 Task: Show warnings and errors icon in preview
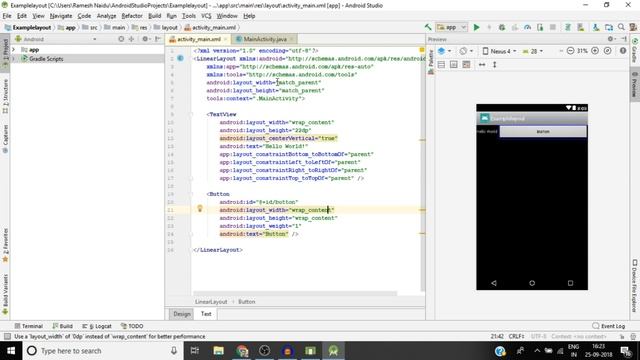[x=623, y=51]
